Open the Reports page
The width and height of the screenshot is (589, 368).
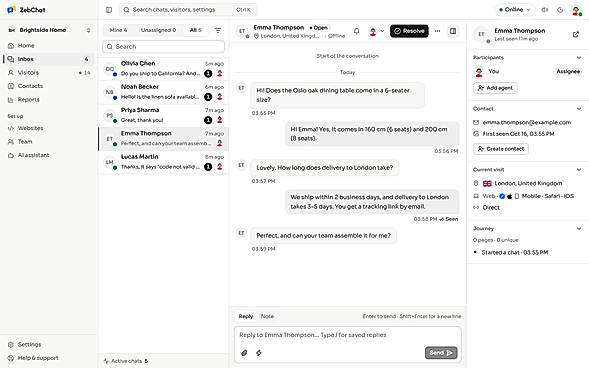[x=49, y=100]
